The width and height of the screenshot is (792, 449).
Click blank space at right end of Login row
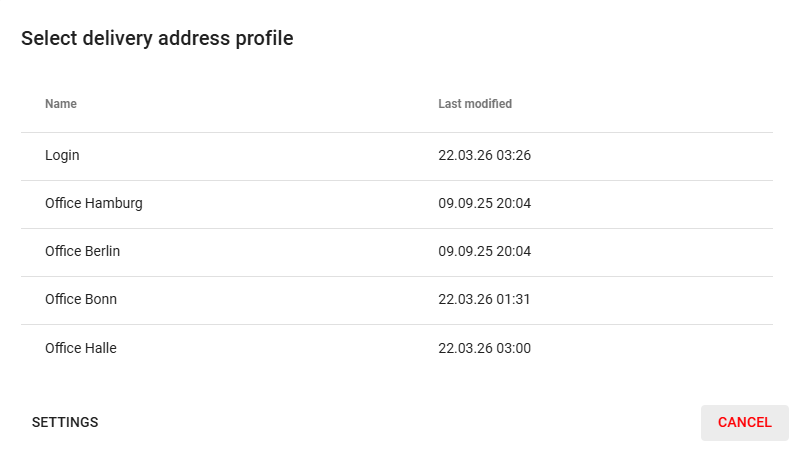tap(700, 156)
